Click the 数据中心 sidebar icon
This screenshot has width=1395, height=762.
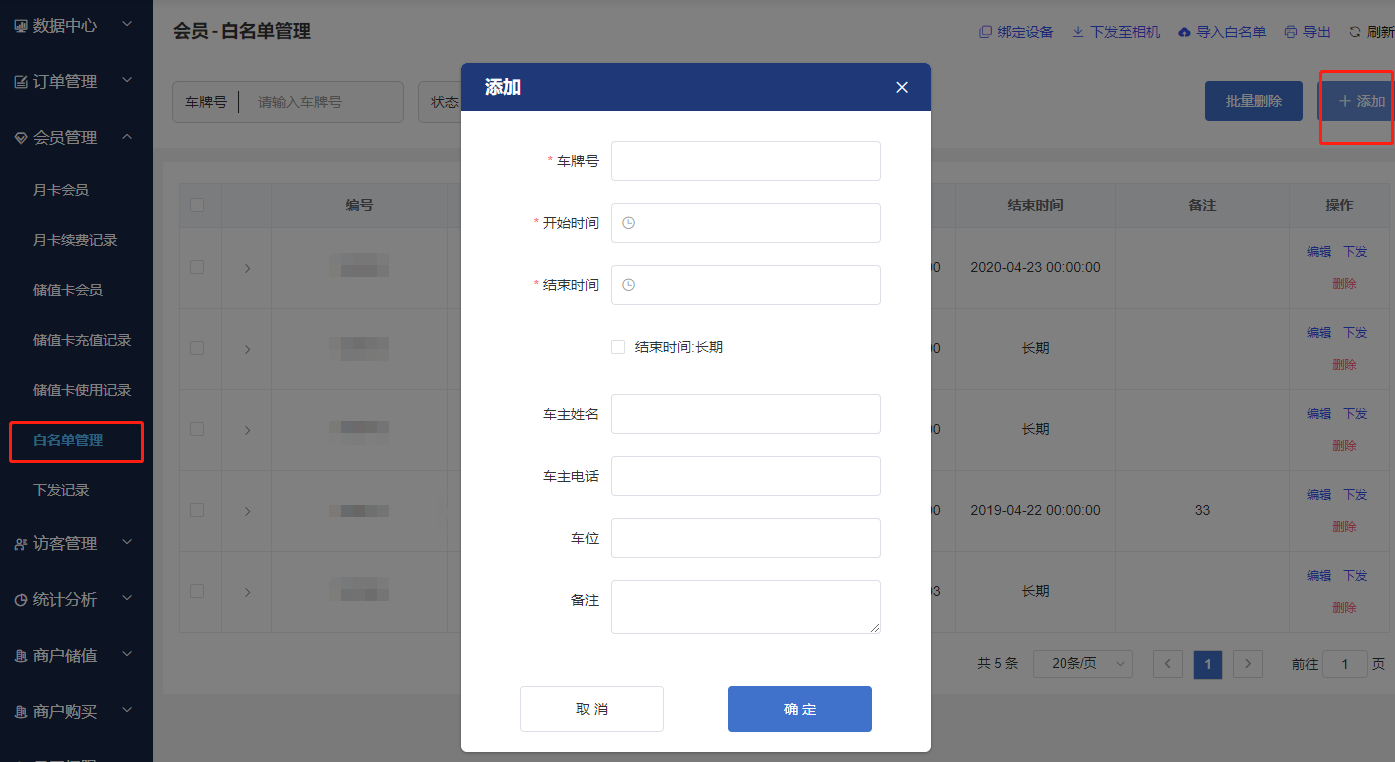tap(21, 26)
